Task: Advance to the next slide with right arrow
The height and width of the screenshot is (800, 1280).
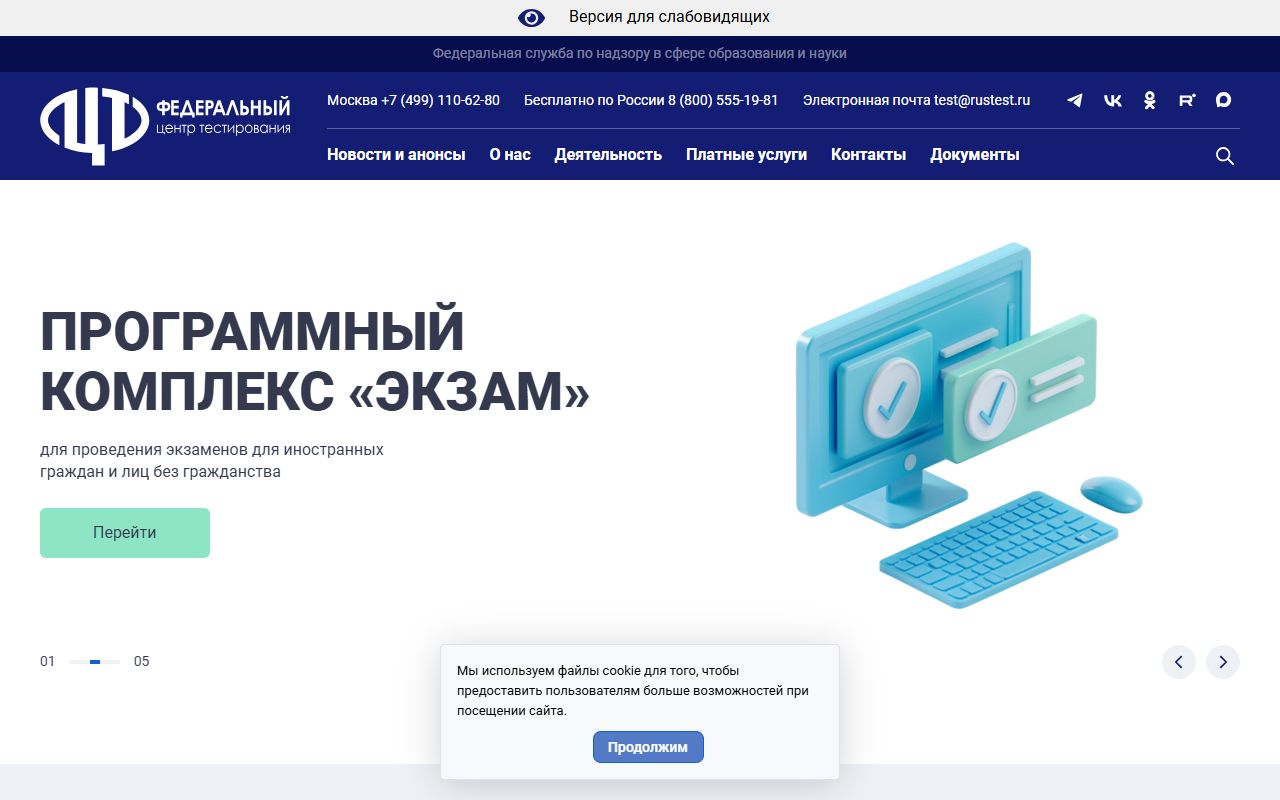Action: click(1223, 662)
